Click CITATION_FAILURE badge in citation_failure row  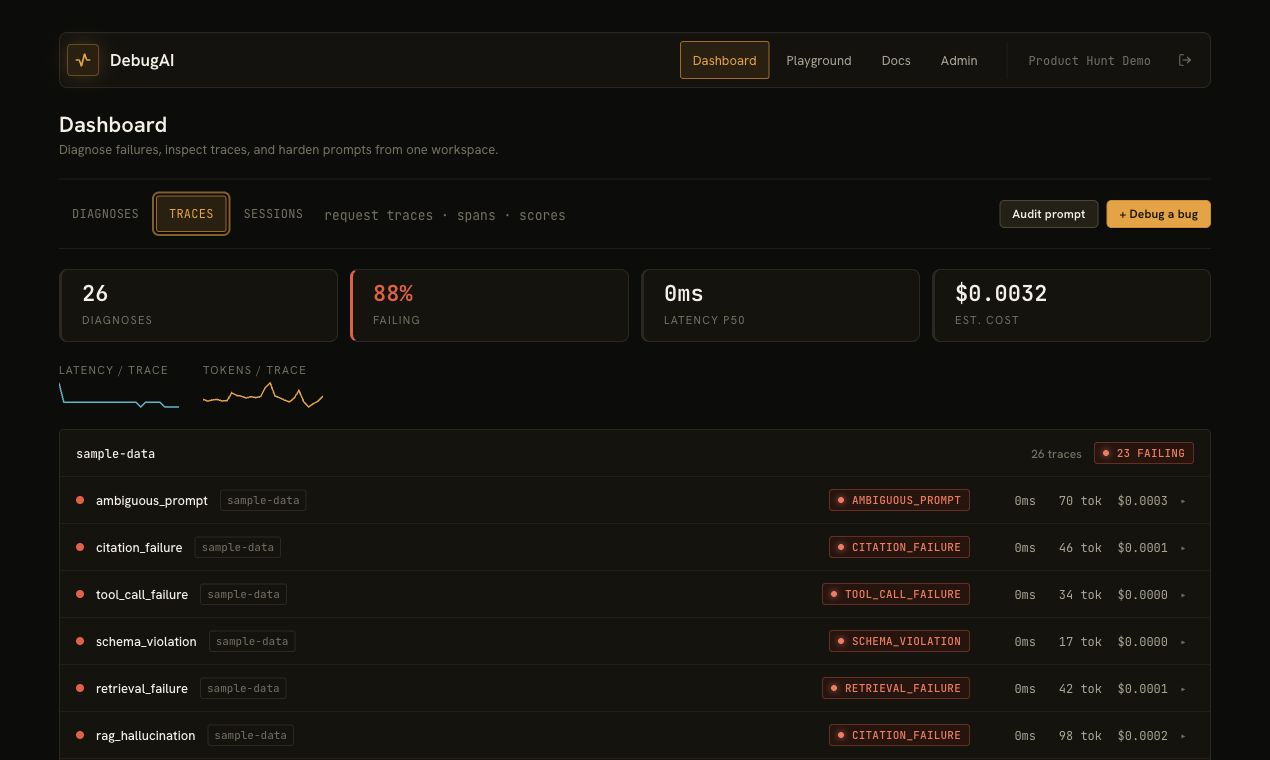(899, 547)
